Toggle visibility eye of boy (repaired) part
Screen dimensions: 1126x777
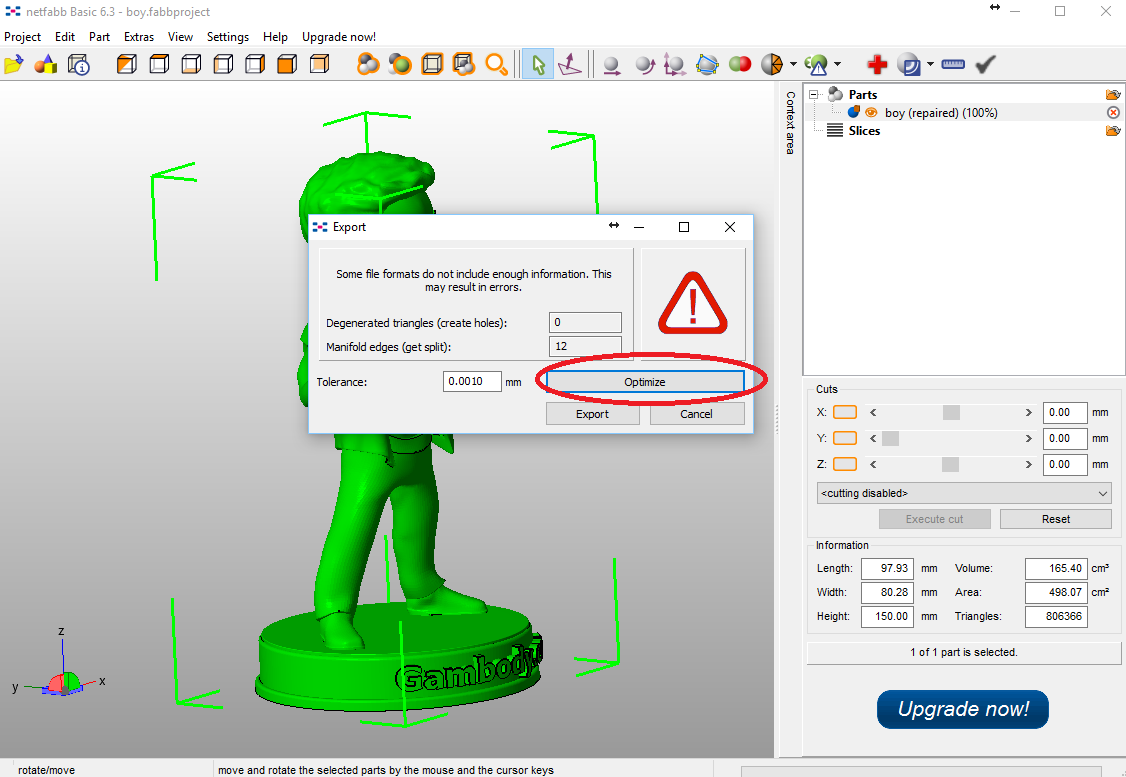tap(871, 113)
